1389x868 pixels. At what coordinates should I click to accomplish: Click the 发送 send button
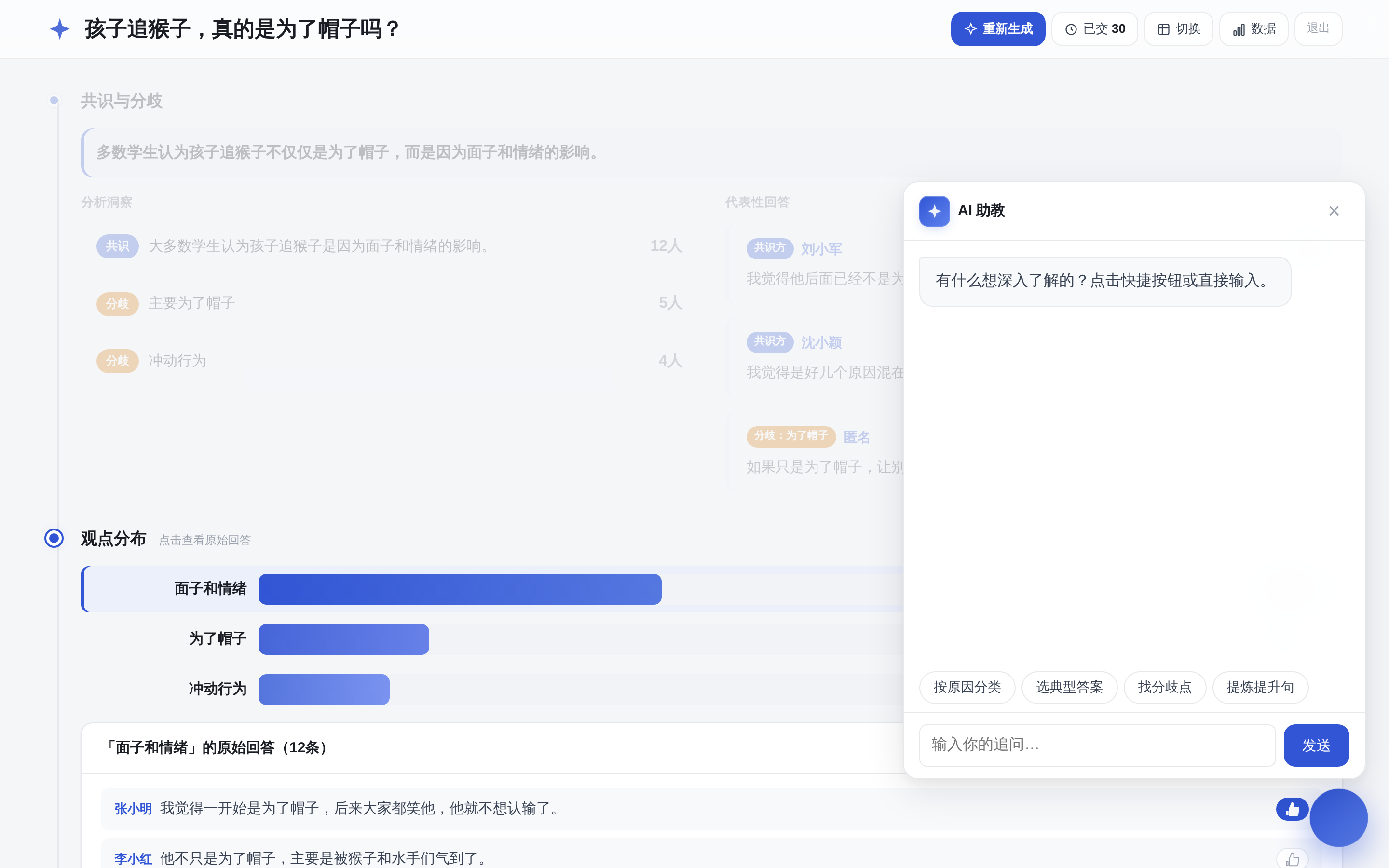coord(1316,745)
